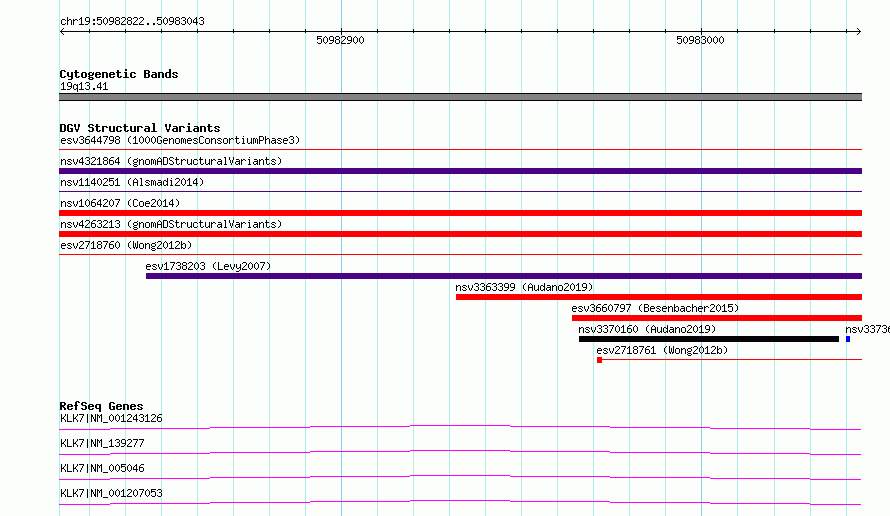The width and height of the screenshot is (890, 516).
Task: Click the black nsv3370160 variant bar
Action: 709,339
